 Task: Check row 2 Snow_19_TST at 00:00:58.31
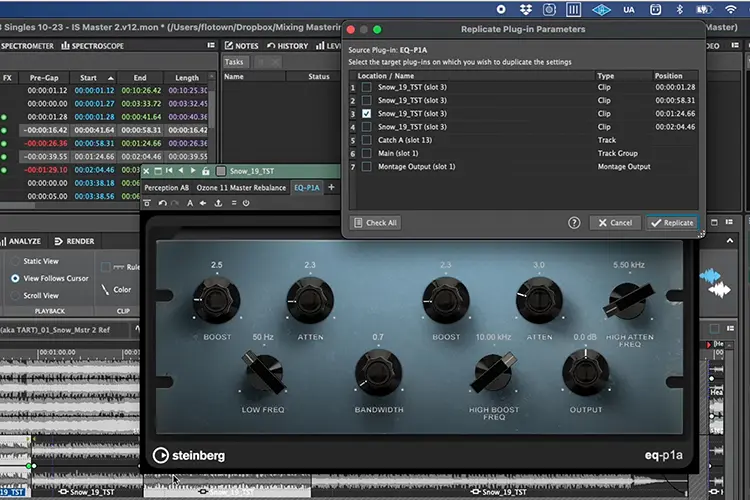[x=366, y=100]
